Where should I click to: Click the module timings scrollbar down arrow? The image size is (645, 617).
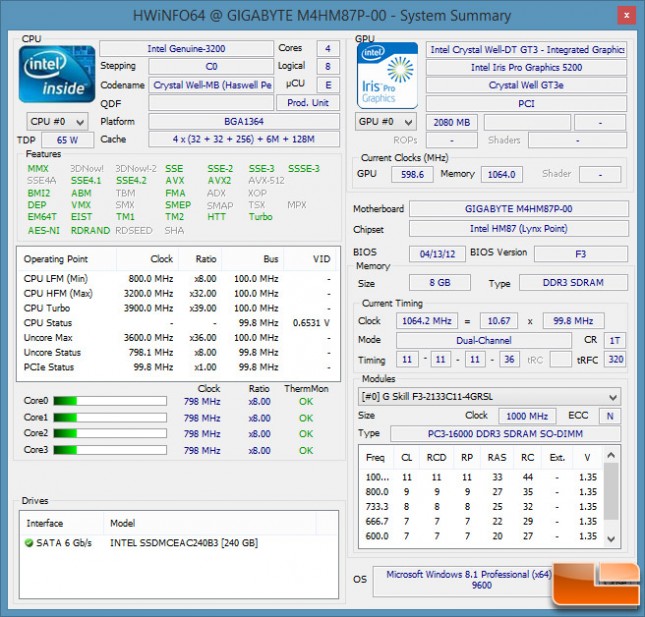tap(611, 539)
